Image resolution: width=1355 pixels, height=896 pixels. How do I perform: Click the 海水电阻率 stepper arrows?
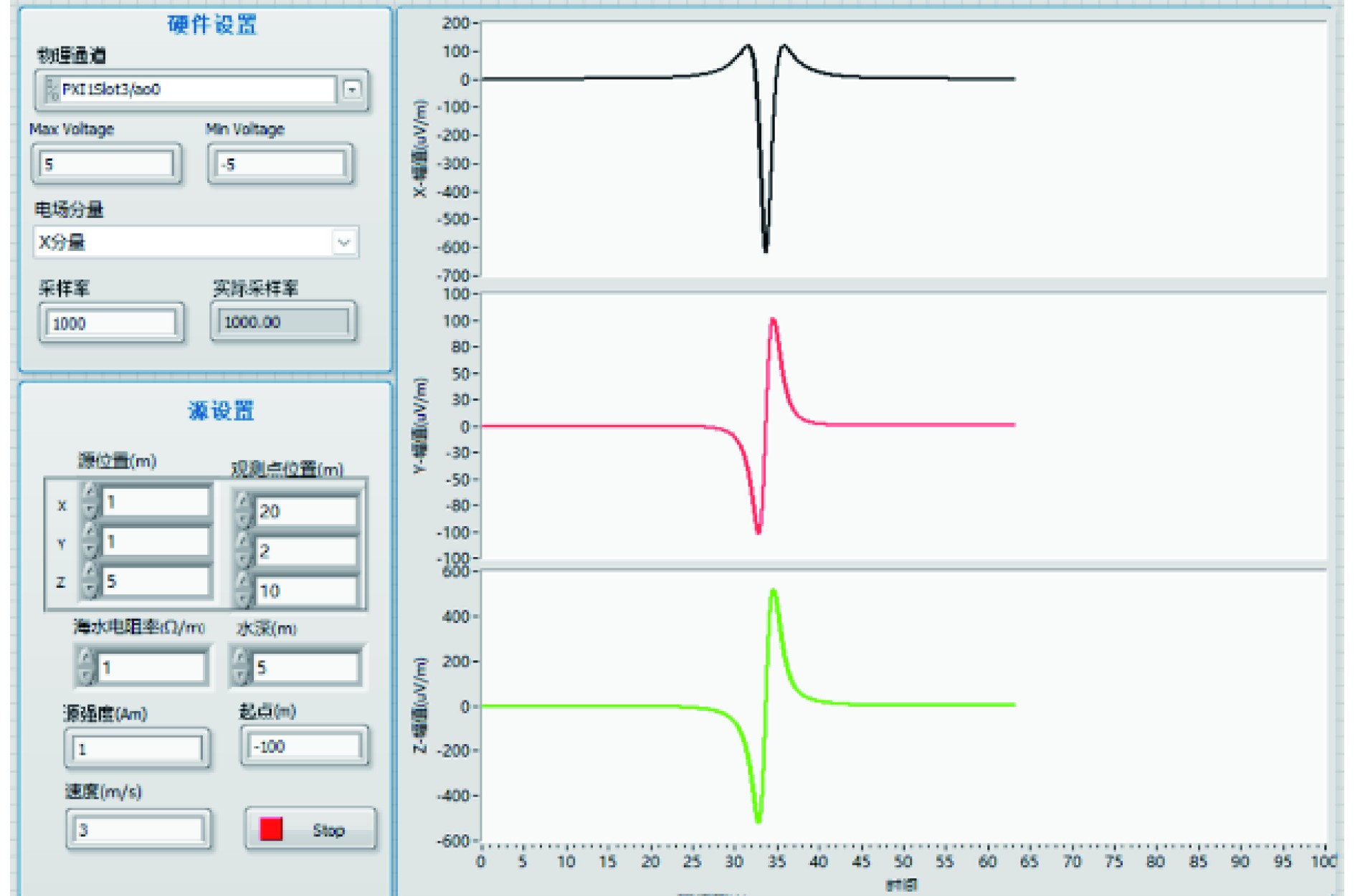point(86,667)
